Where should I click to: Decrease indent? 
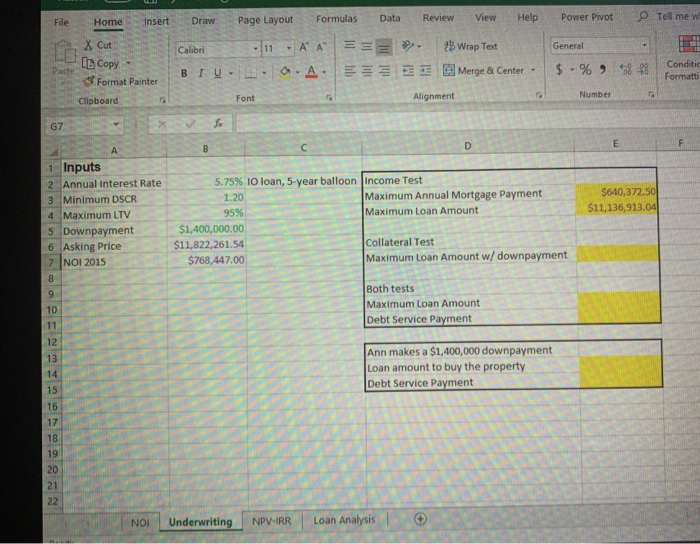[x=408, y=71]
